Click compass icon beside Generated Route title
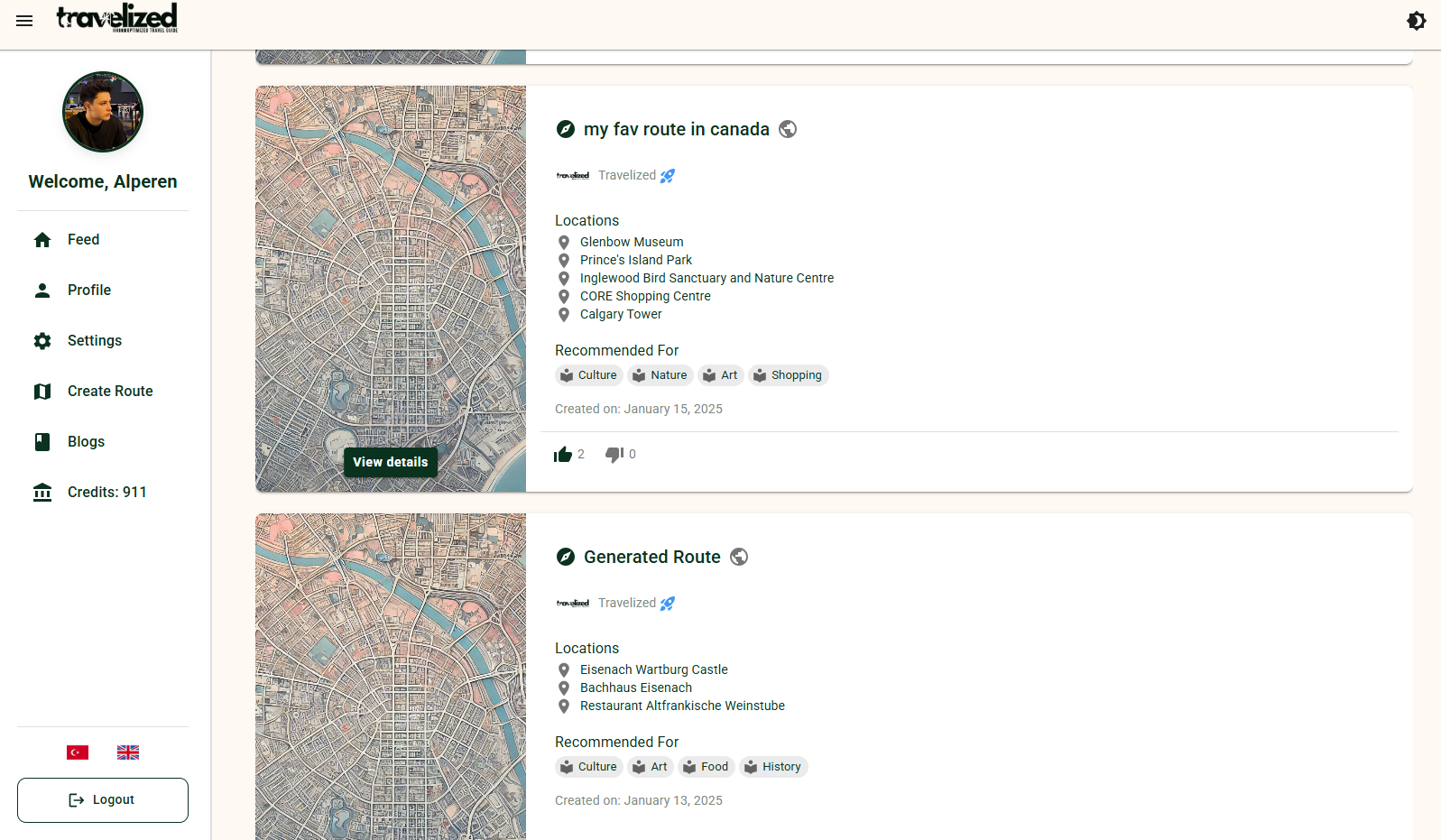The width and height of the screenshot is (1441, 840). [566, 557]
